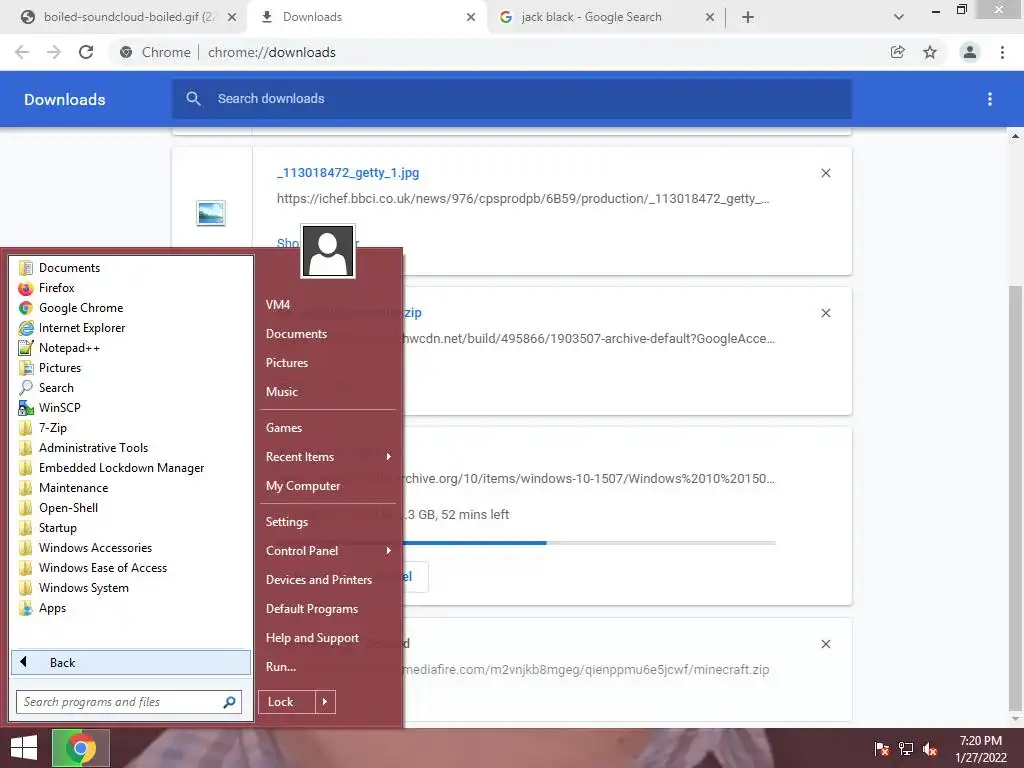
Task: Click the download progress bar for Windows 10
Action: [x=589, y=543]
